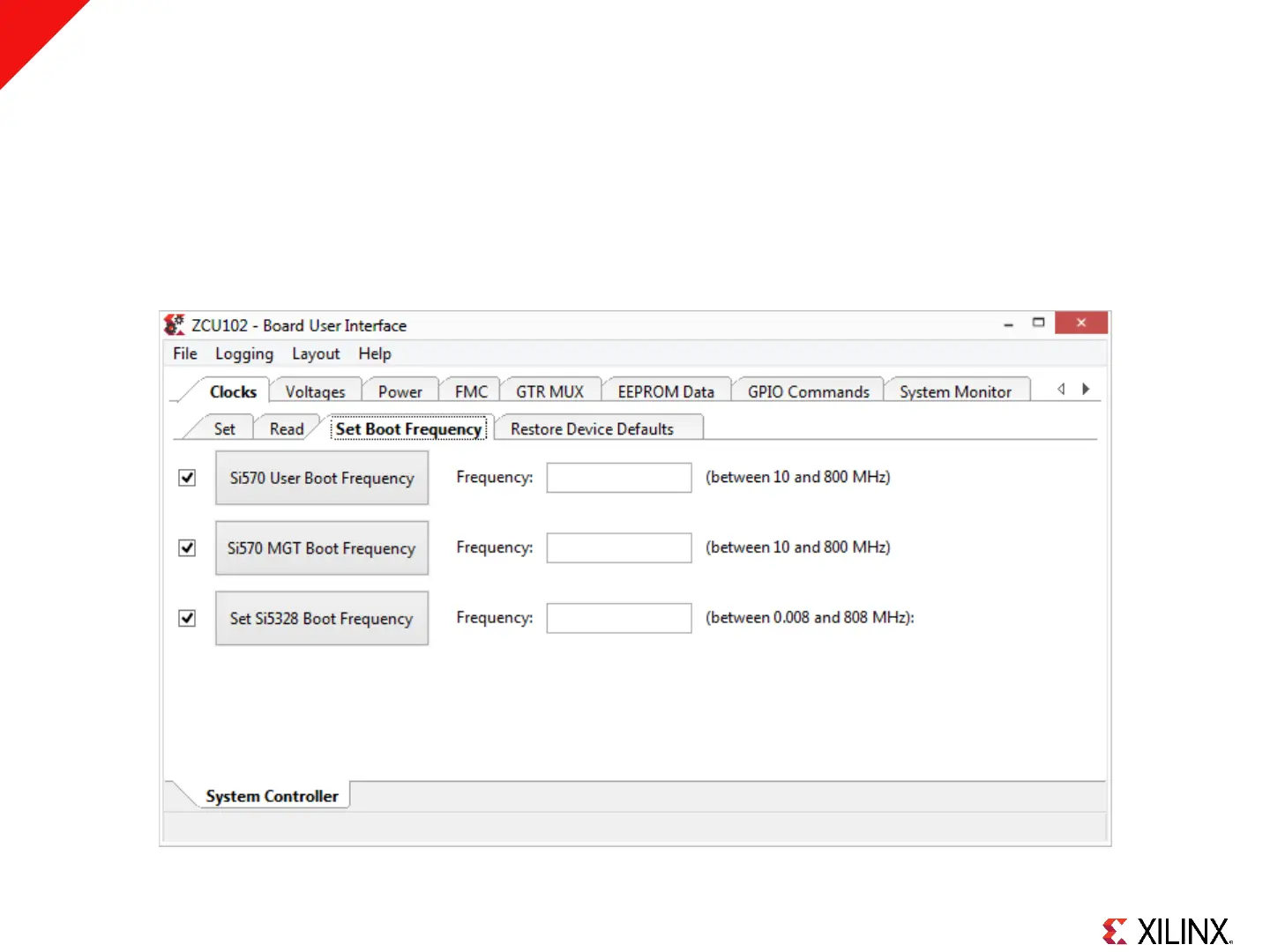Switch to the FMC tab
The height and width of the screenshot is (952, 1270).
pyautogui.click(x=471, y=391)
